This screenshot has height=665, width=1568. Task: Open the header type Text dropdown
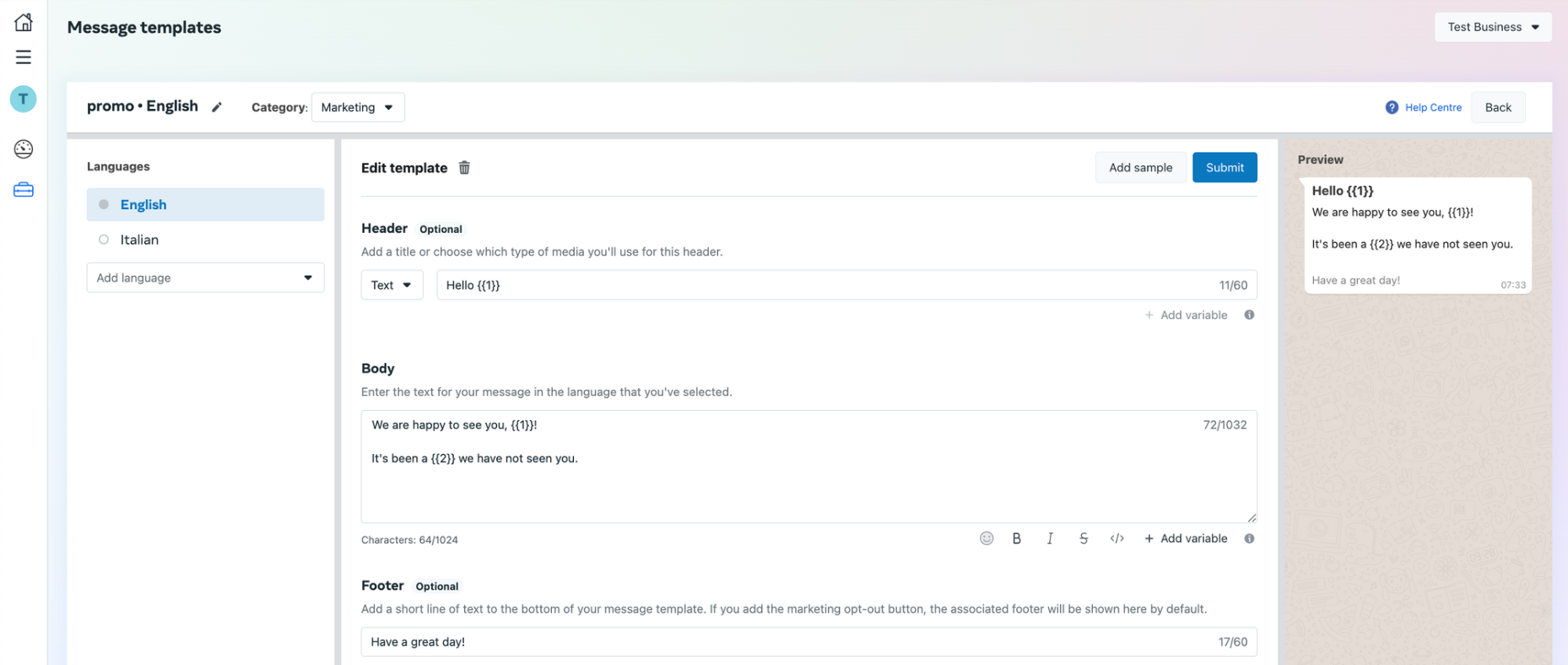(x=392, y=285)
